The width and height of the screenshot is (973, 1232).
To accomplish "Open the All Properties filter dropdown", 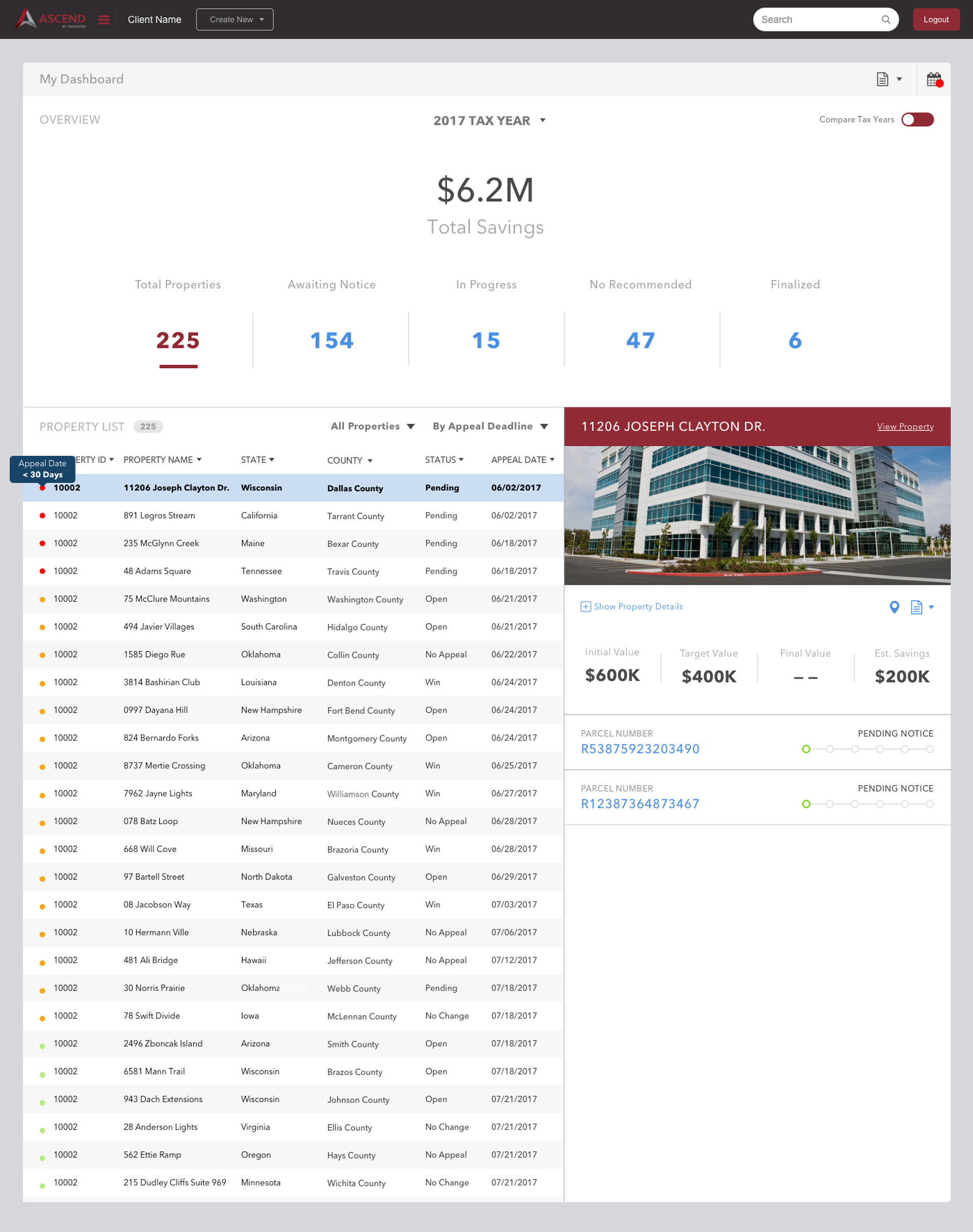I will [372, 426].
